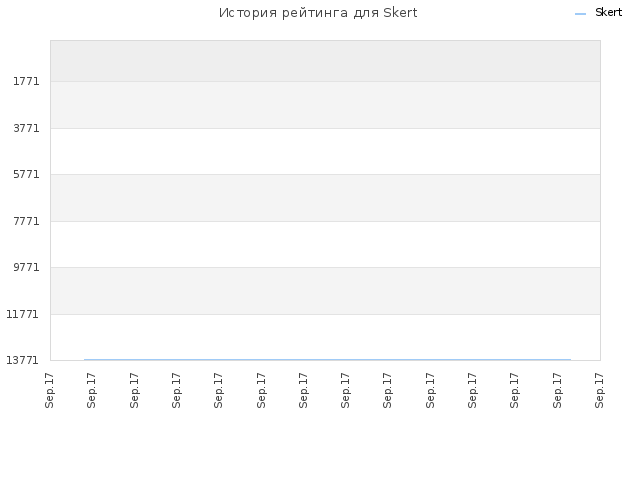Select the 3771 y-axis label
640x480 pixels.
[x=26, y=128]
